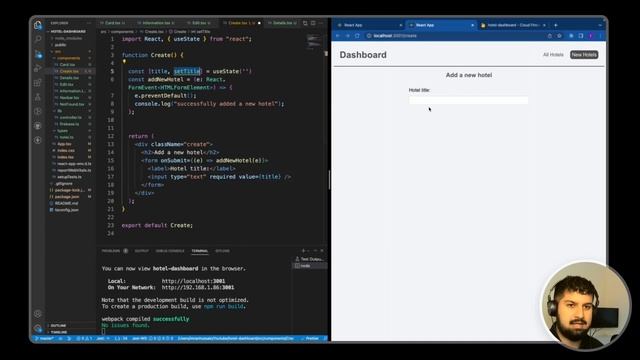Viewport: 640px width, 360px height.
Task: Open the Extensions view icon
Action: pyautogui.click(x=38, y=83)
